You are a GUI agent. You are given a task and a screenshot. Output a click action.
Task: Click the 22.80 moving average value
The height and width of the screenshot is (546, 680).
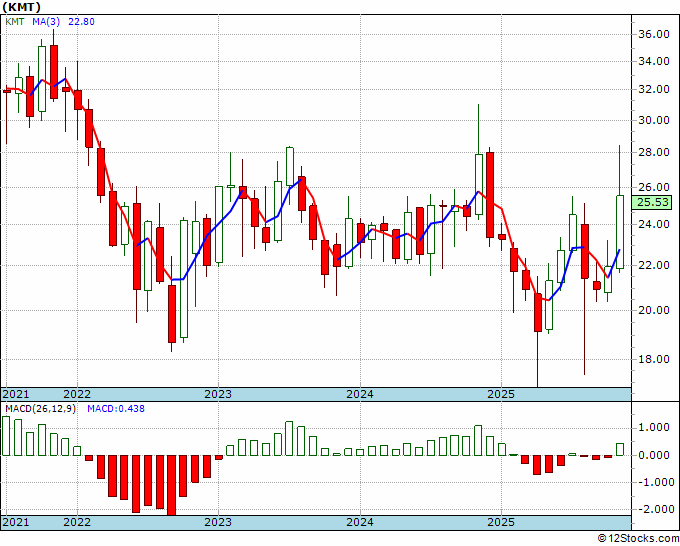(81, 22)
